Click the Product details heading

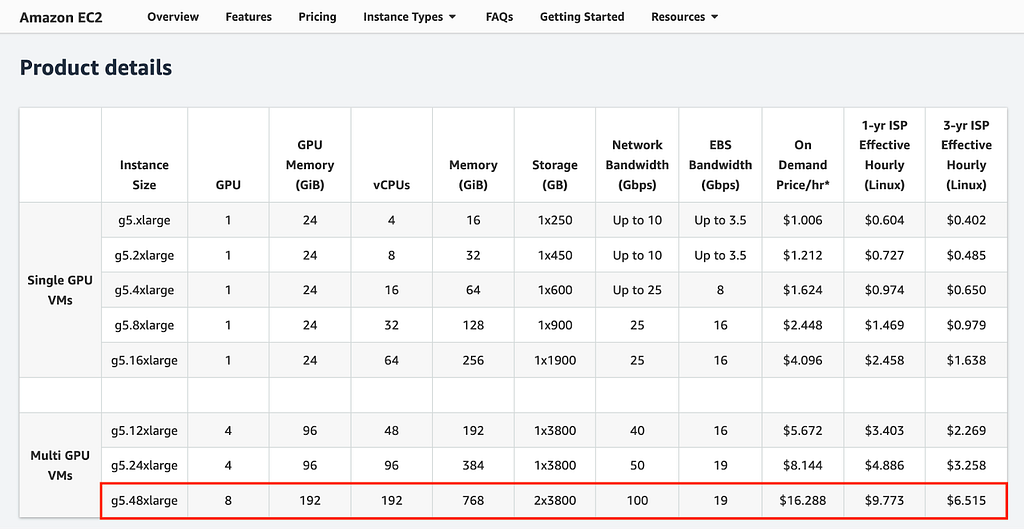(96, 67)
